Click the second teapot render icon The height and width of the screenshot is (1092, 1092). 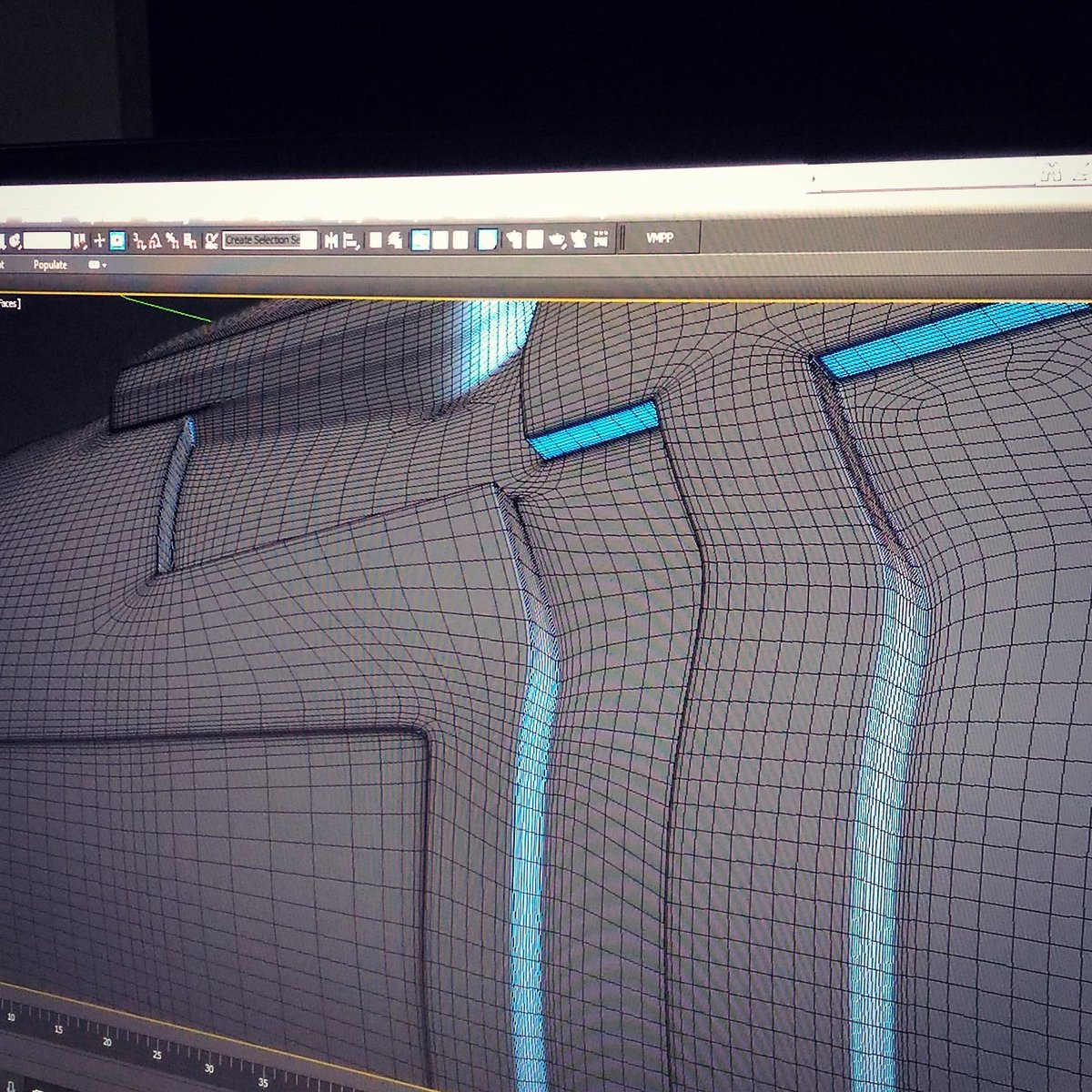[579, 239]
